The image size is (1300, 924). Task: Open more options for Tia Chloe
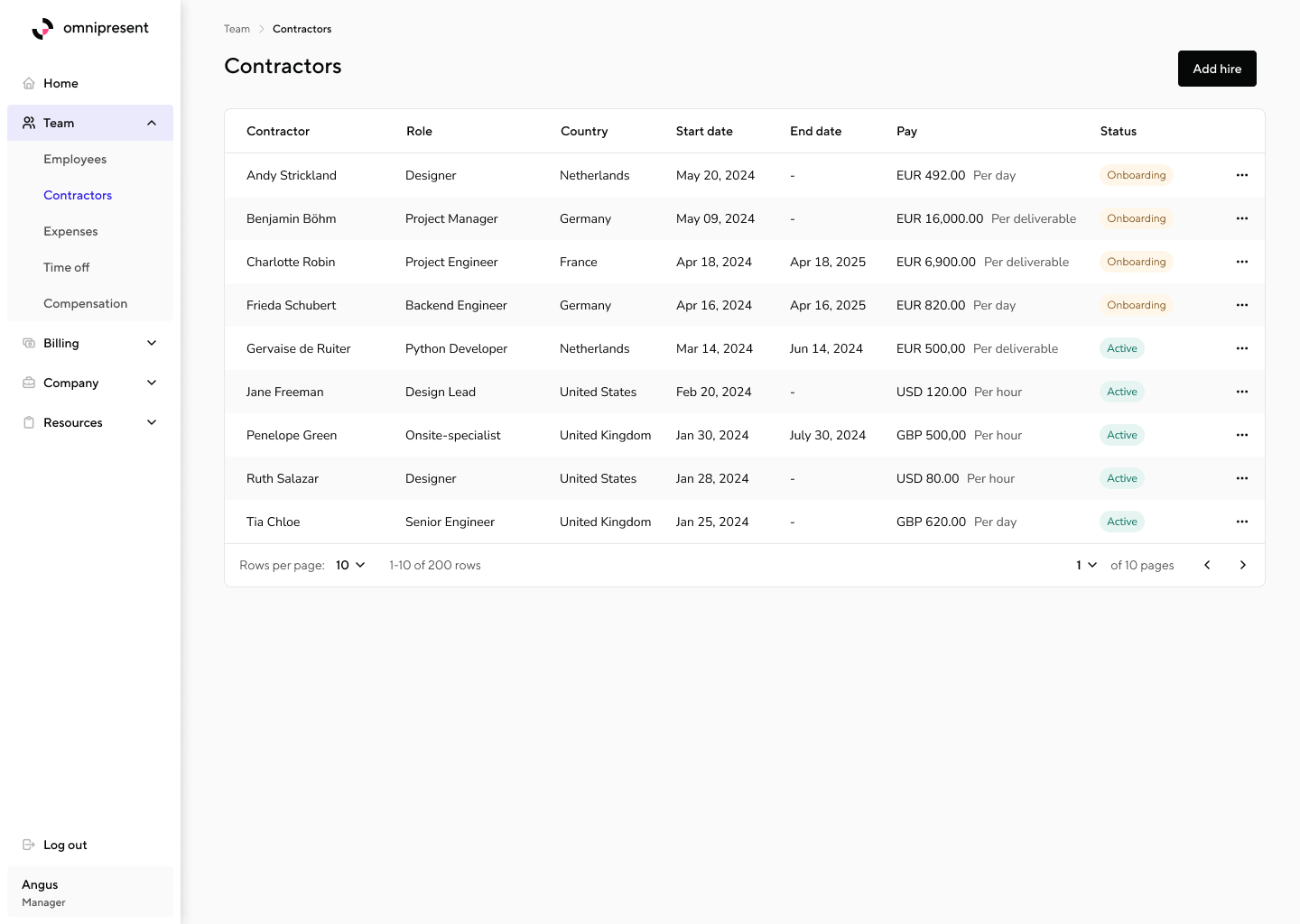click(x=1242, y=522)
